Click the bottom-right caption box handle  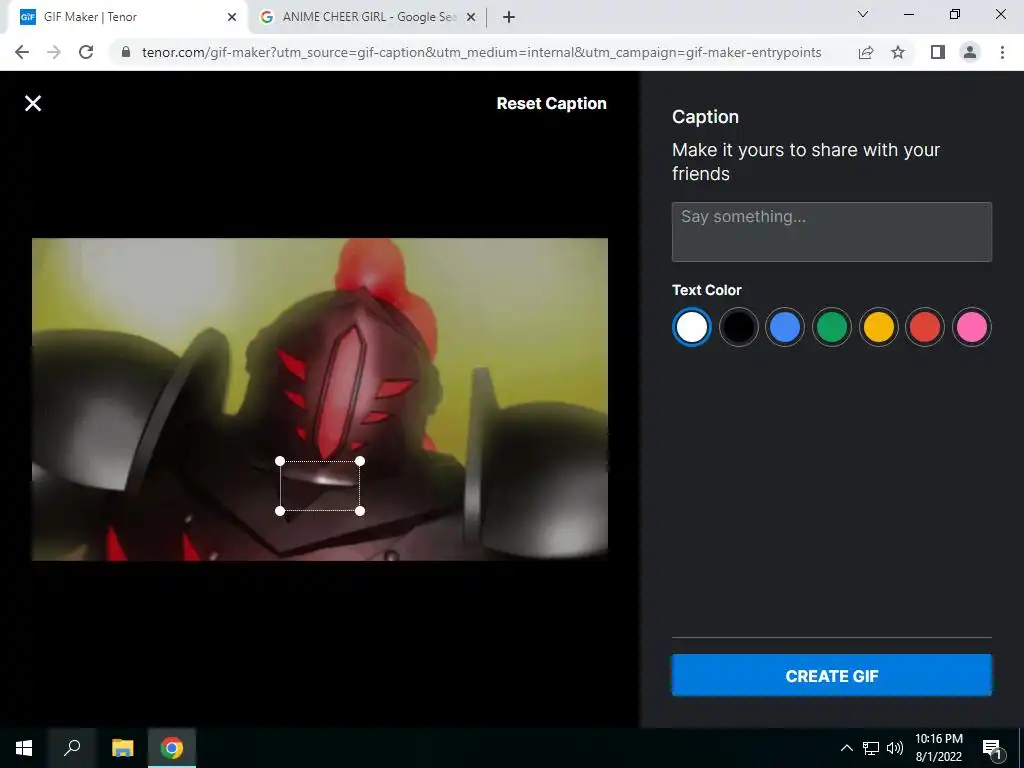tap(360, 511)
